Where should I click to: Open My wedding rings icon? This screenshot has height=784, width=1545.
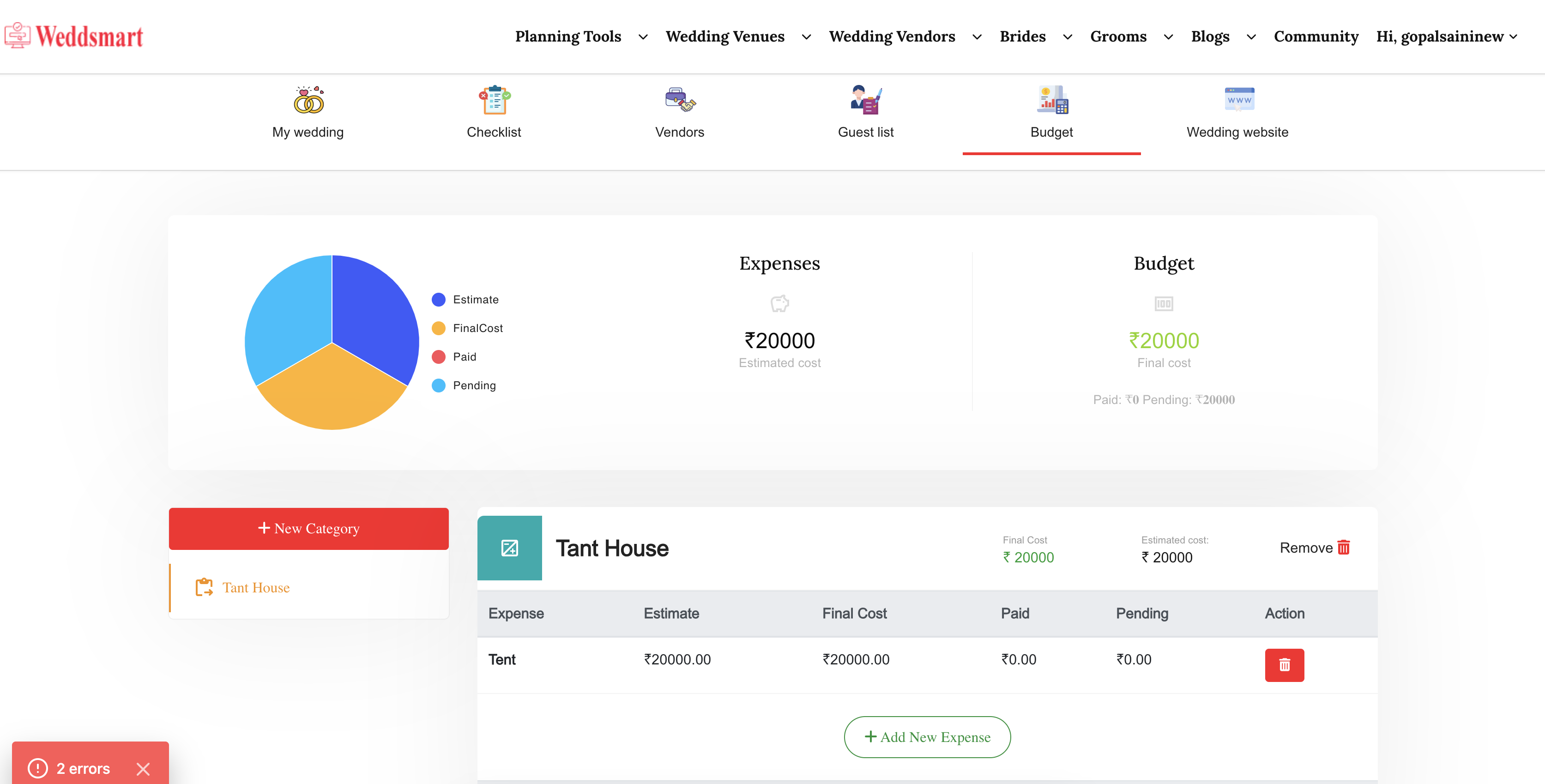pos(308,100)
